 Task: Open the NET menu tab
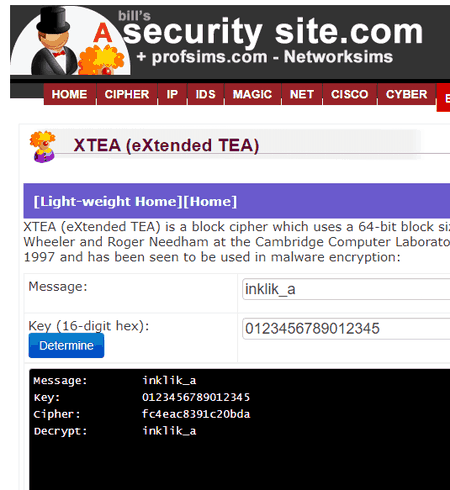(x=302, y=94)
